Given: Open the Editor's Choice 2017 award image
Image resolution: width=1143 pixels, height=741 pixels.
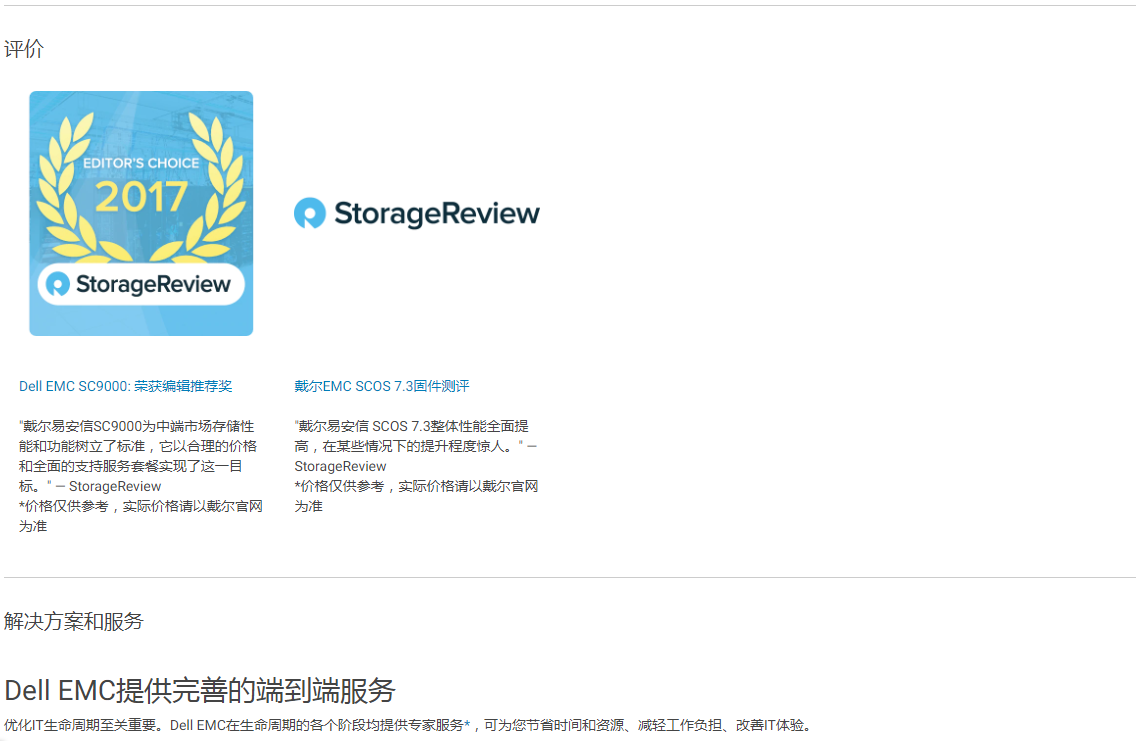Looking at the screenshot, I should click(x=141, y=213).
